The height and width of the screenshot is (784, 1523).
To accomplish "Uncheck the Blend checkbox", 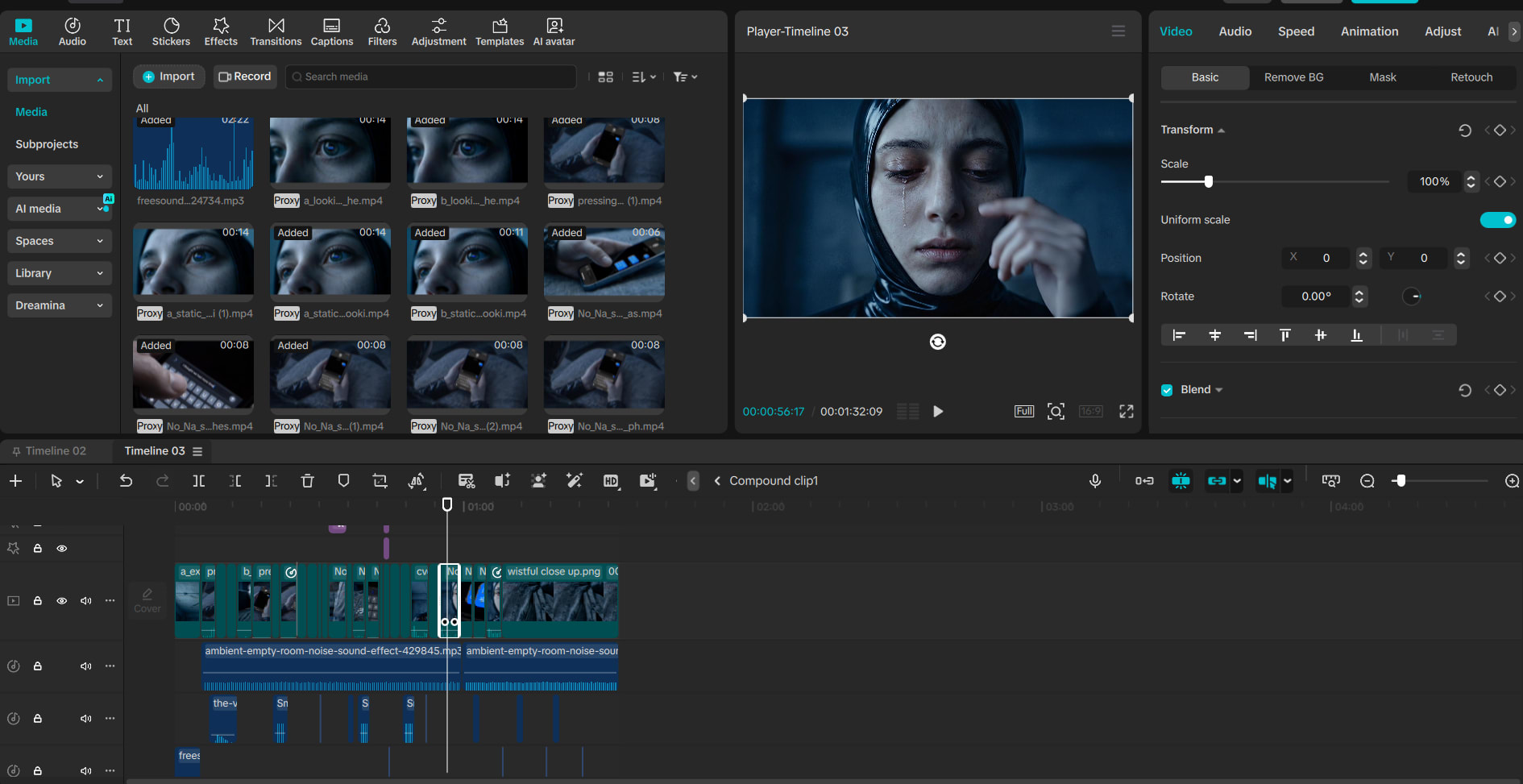I will (x=1167, y=390).
